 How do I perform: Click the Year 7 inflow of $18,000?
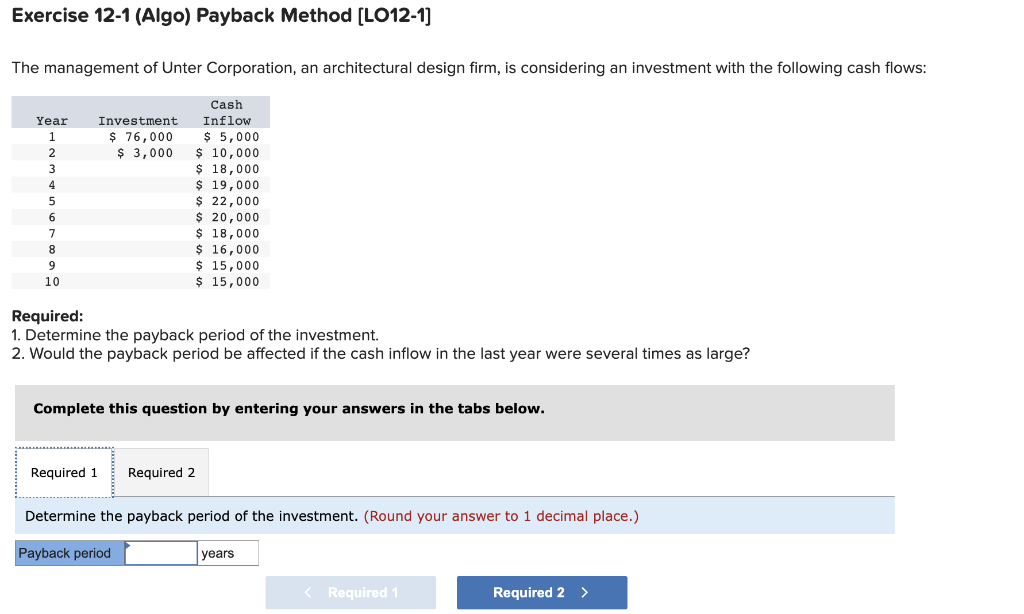[x=228, y=233]
